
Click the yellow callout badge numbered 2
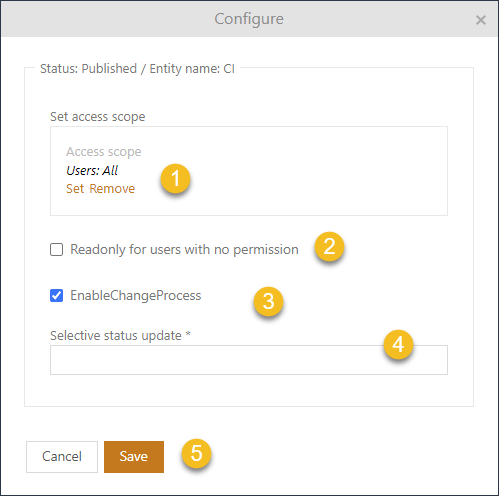coord(329,247)
